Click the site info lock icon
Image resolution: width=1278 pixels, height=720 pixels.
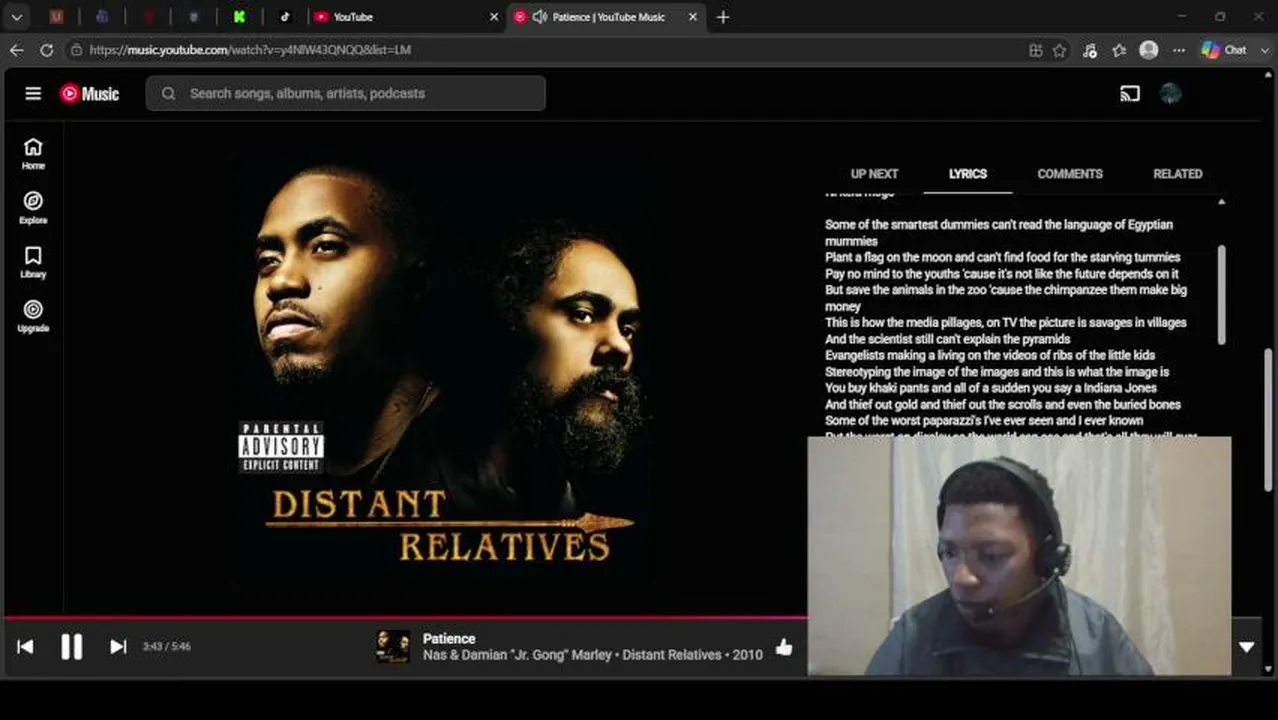coord(76,50)
